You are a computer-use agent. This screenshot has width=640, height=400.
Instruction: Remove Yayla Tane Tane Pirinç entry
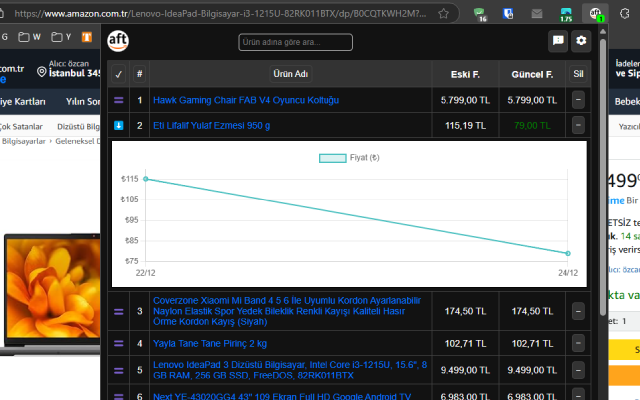coord(578,344)
